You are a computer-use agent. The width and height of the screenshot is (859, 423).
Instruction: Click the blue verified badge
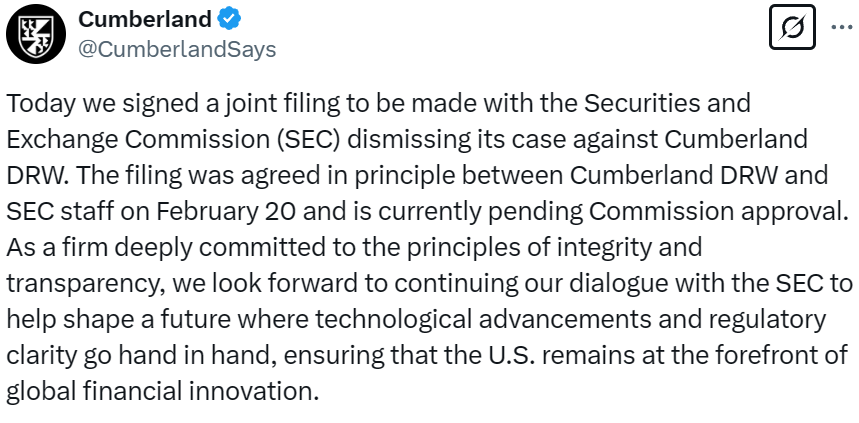pos(229,19)
